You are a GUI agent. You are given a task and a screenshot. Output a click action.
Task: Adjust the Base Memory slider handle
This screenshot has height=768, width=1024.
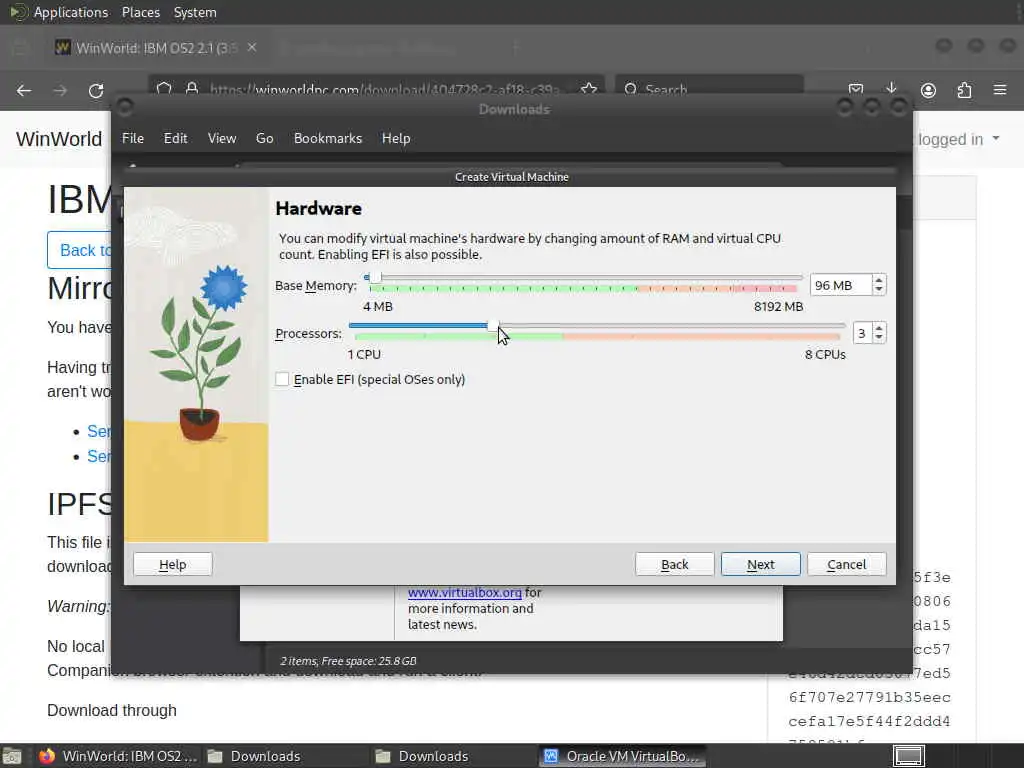[x=375, y=278]
